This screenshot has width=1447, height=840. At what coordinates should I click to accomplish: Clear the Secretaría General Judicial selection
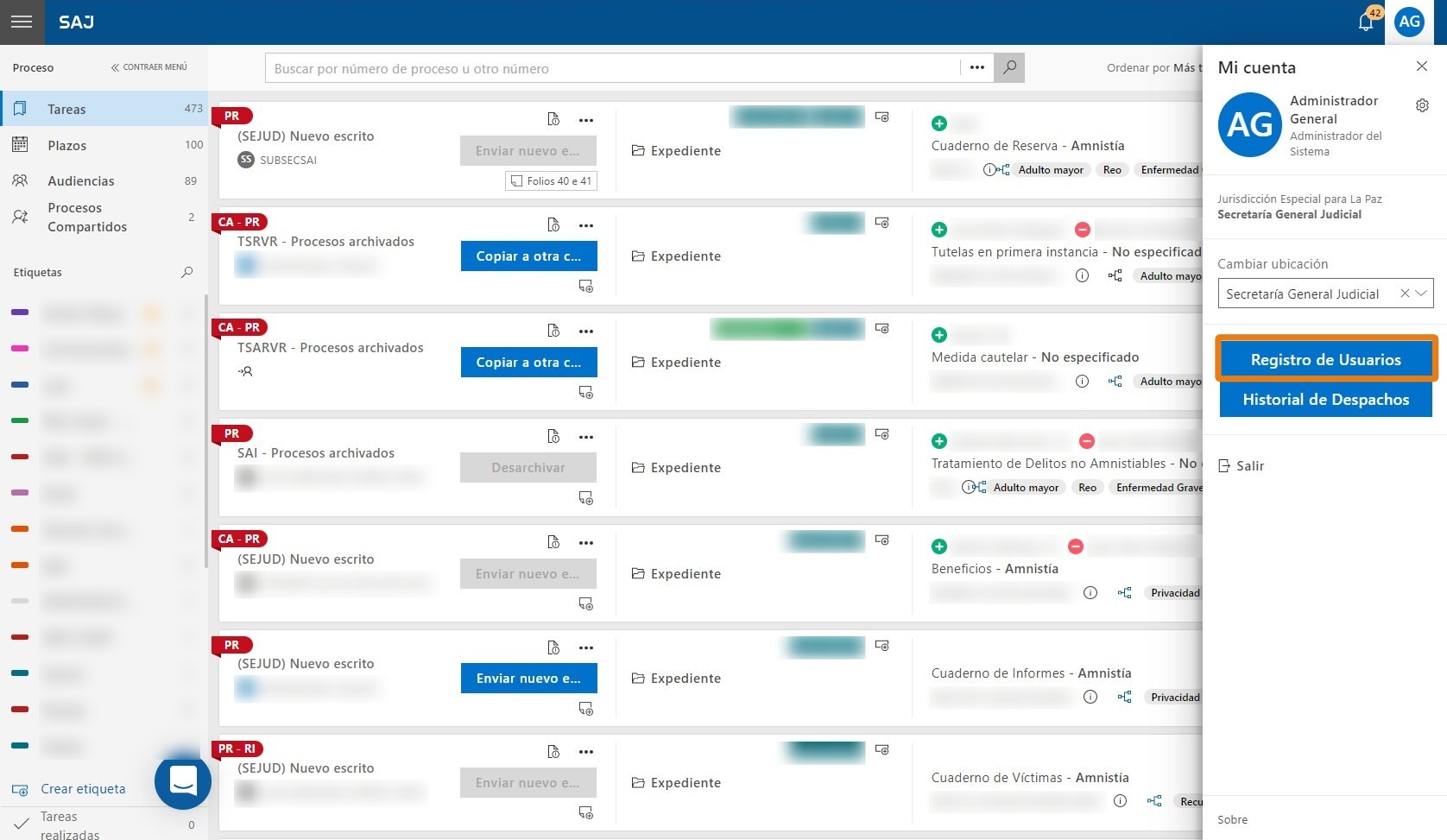[x=1405, y=294]
